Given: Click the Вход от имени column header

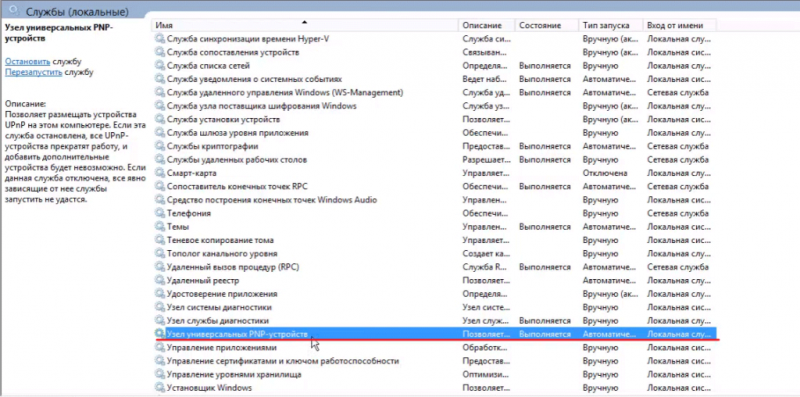Looking at the screenshot, I should point(680,25).
